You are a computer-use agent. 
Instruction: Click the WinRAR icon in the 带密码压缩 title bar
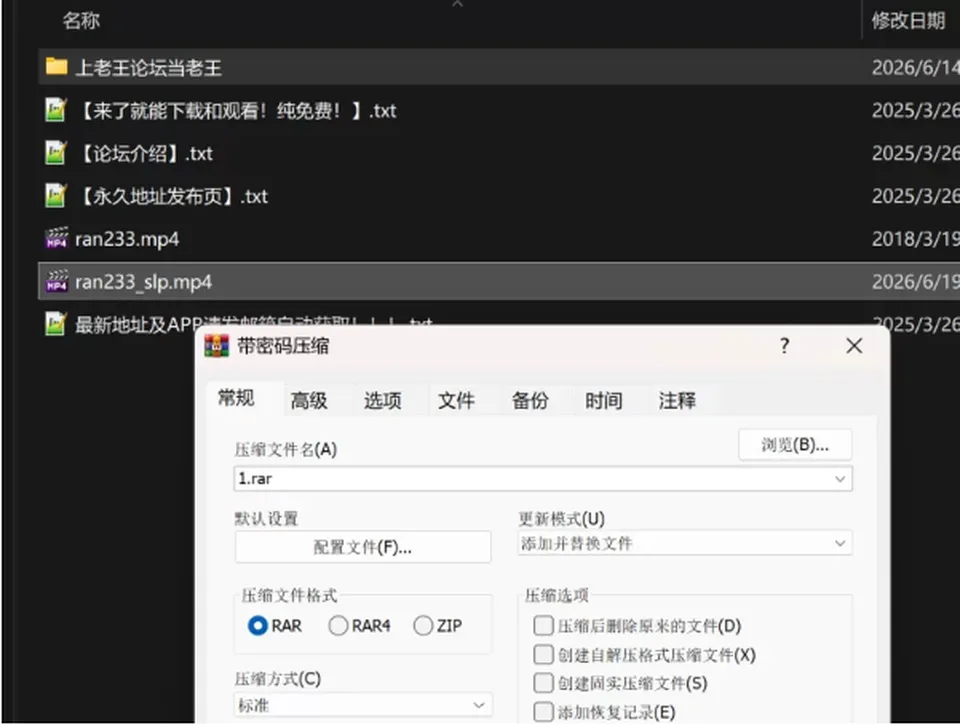(x=216, y=346)
